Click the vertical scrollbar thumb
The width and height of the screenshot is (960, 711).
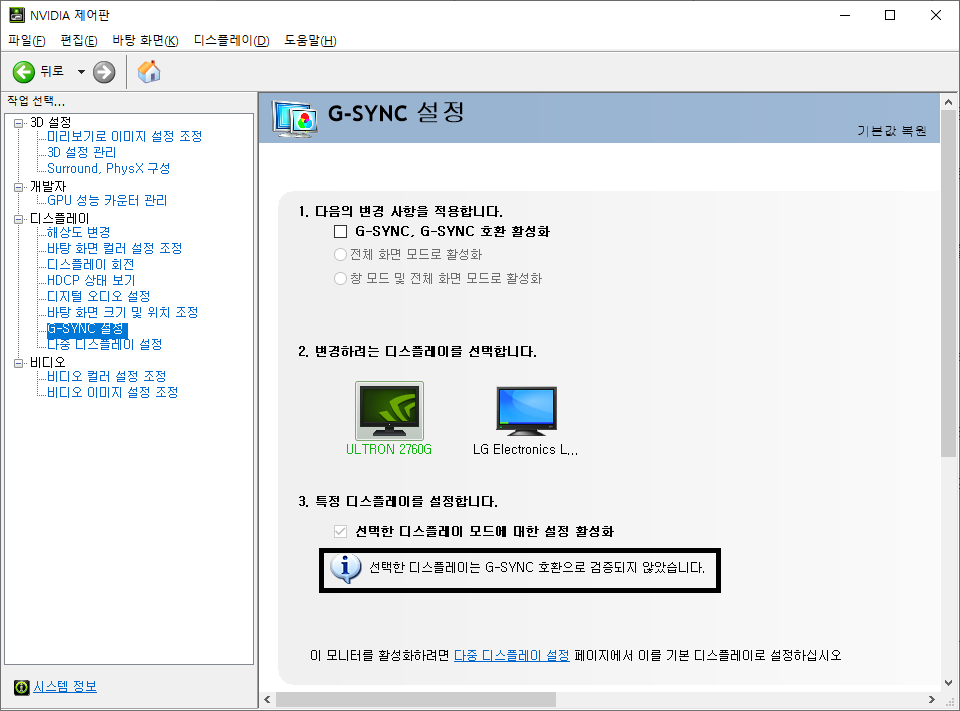948,284
